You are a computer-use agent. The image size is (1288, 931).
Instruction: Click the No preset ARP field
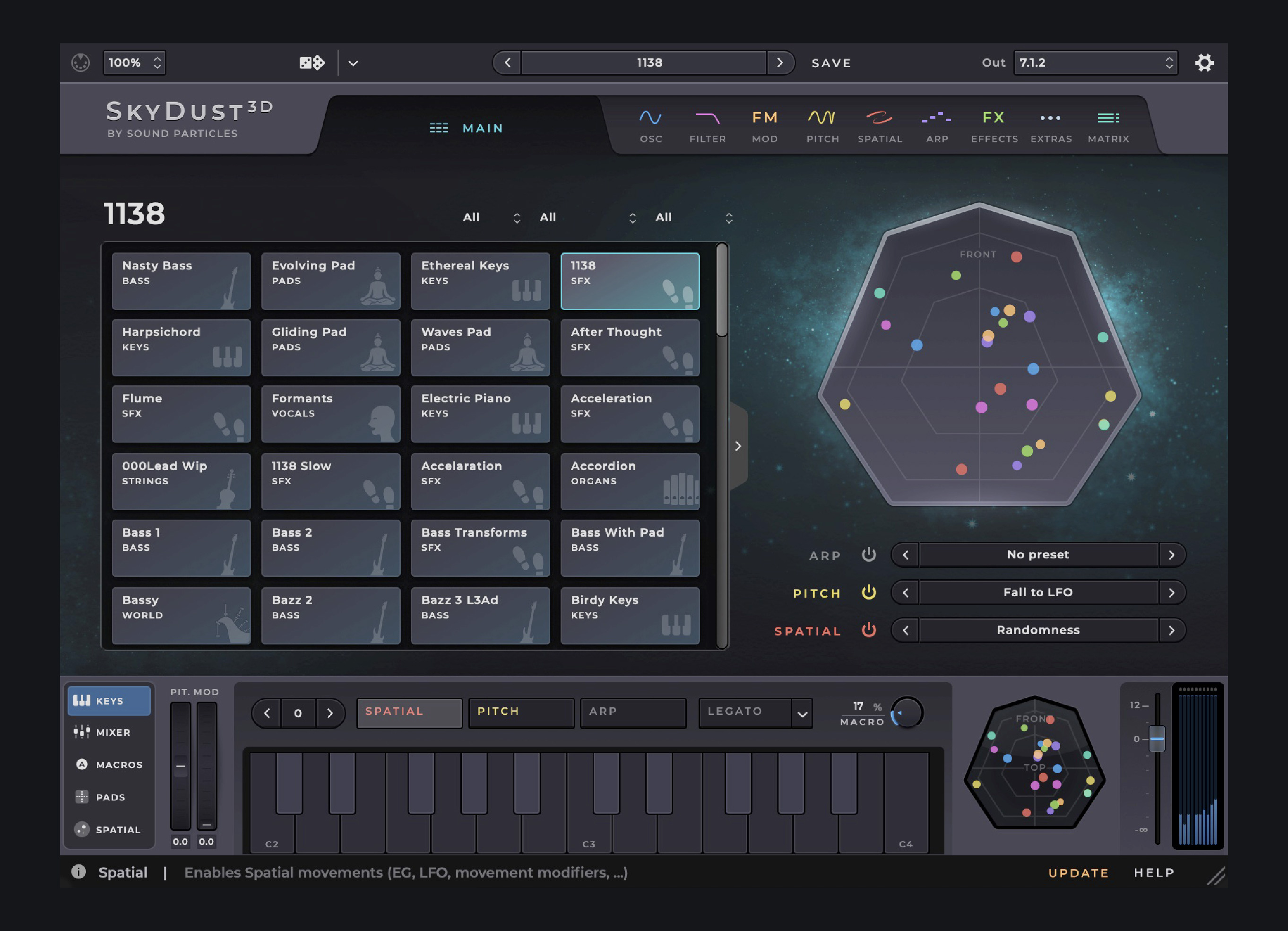(1038, 555)
